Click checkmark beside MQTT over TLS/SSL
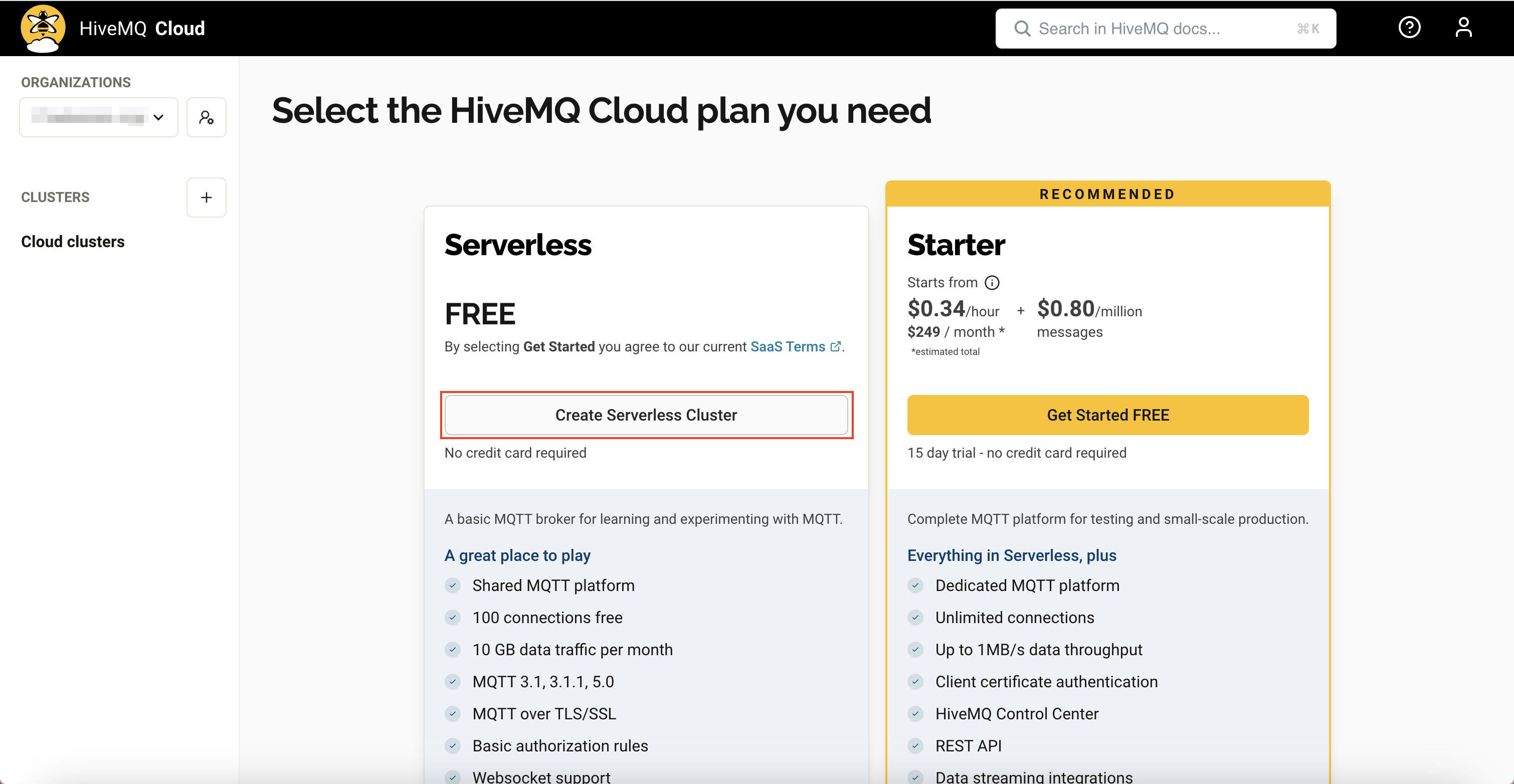 coord(453,713)
